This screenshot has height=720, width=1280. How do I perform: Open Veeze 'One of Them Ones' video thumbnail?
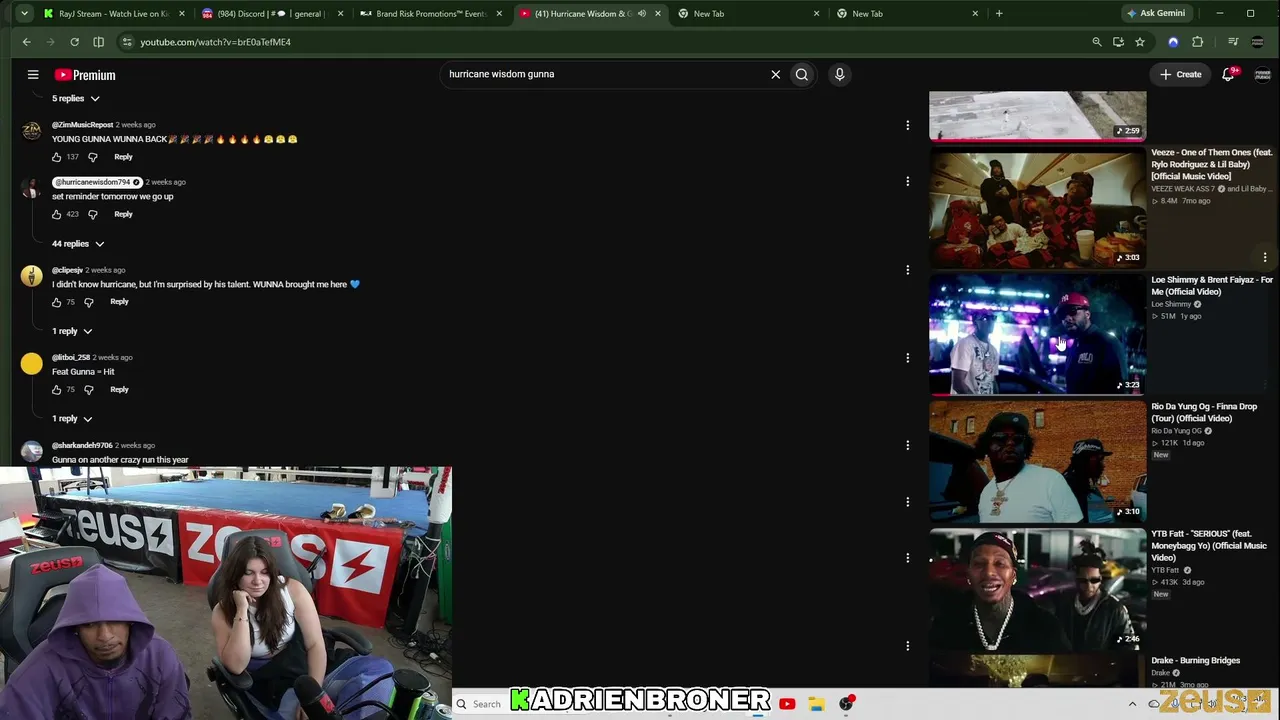tap(1038, 208)
